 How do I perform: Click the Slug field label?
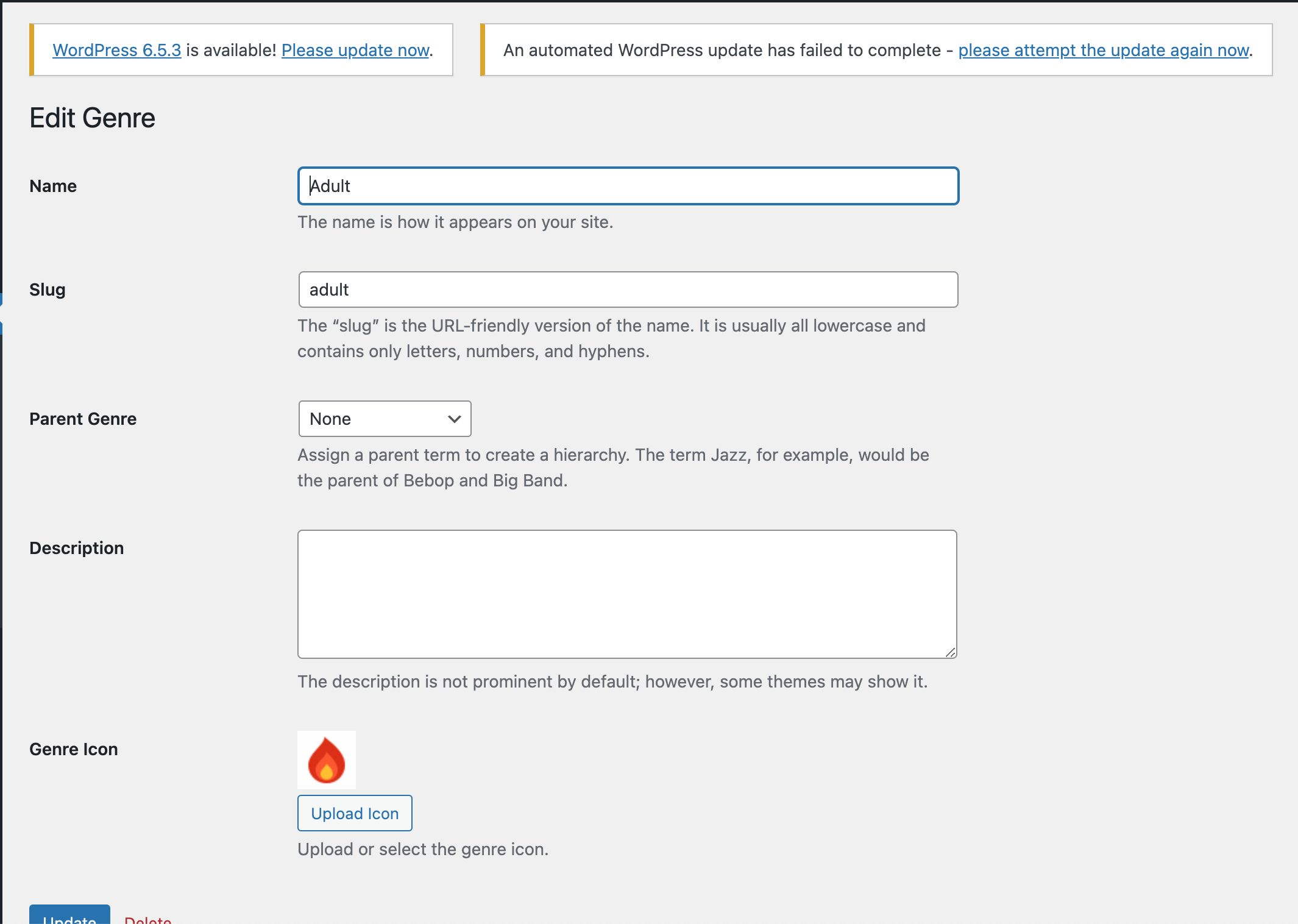[x=48, y=290]
